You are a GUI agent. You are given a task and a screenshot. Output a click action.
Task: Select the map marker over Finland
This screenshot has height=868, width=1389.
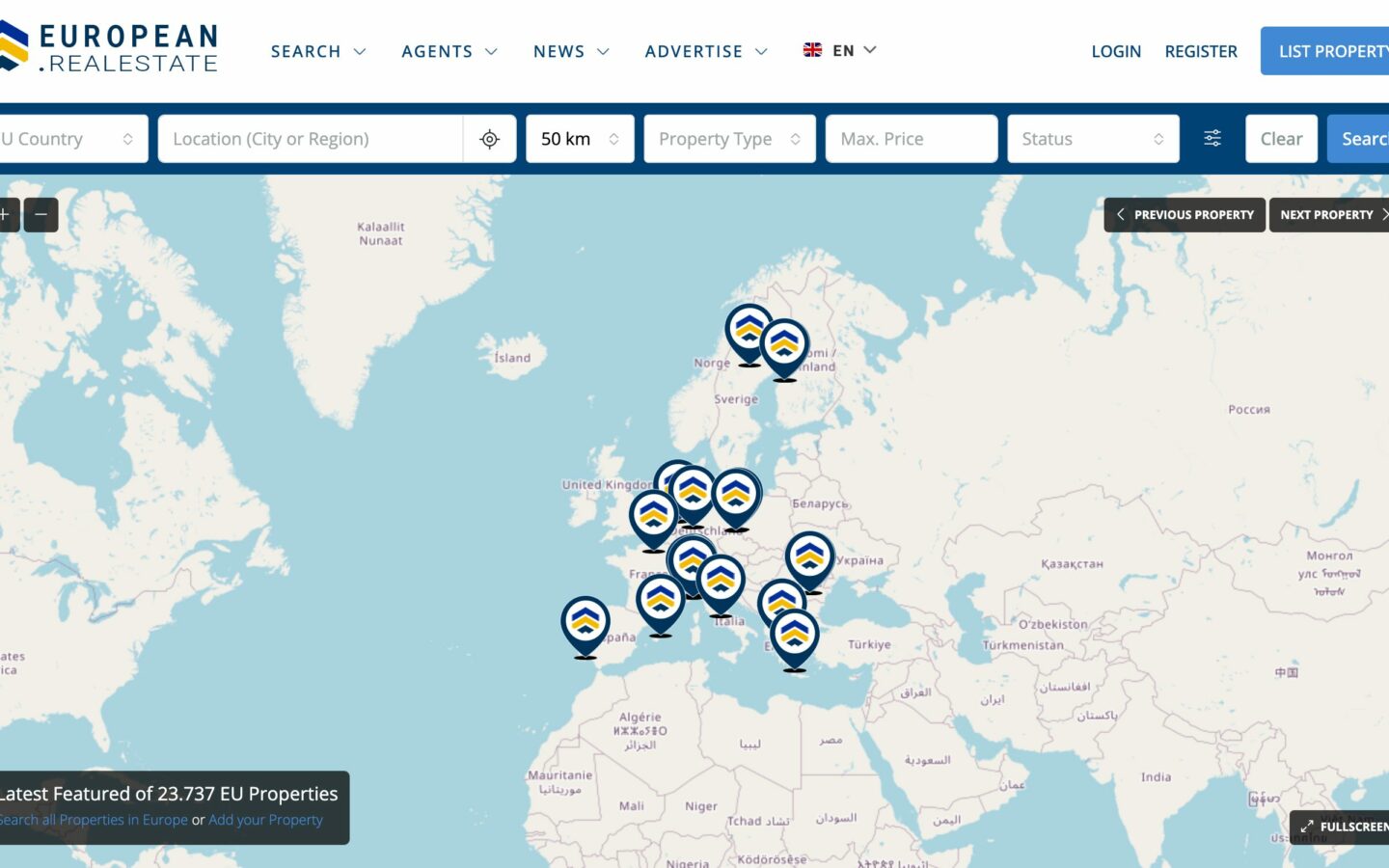[784, 346]
